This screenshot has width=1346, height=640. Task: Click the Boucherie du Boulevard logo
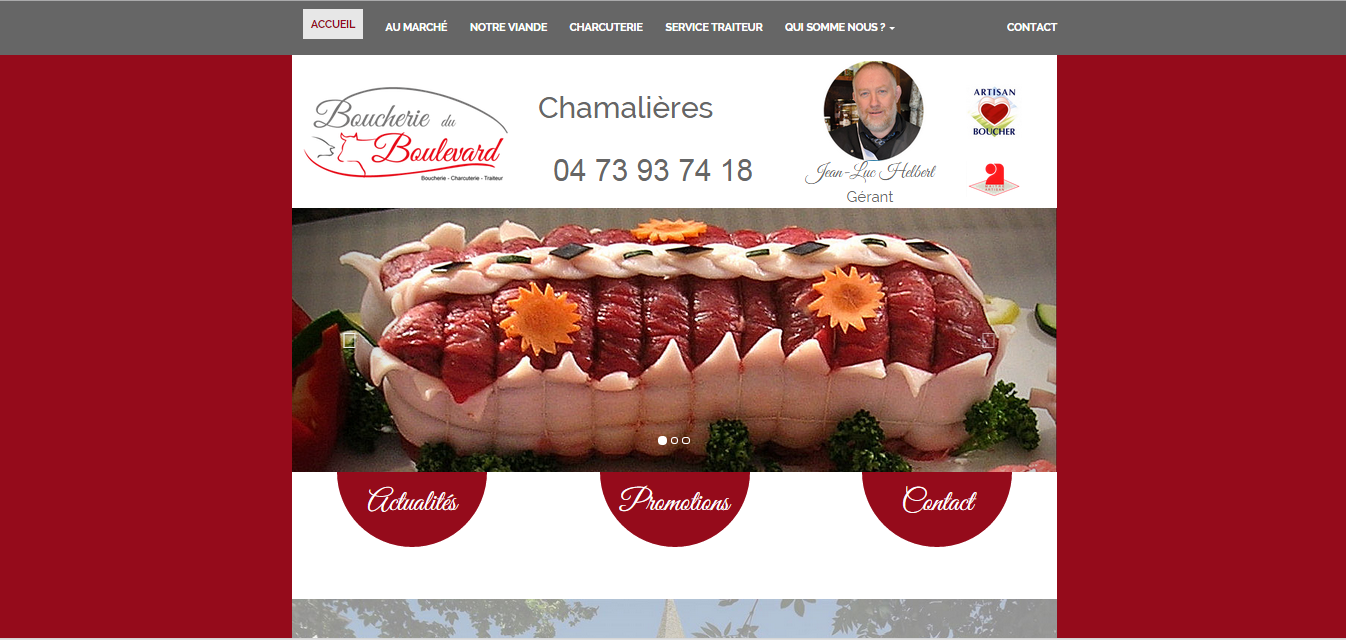406,134
